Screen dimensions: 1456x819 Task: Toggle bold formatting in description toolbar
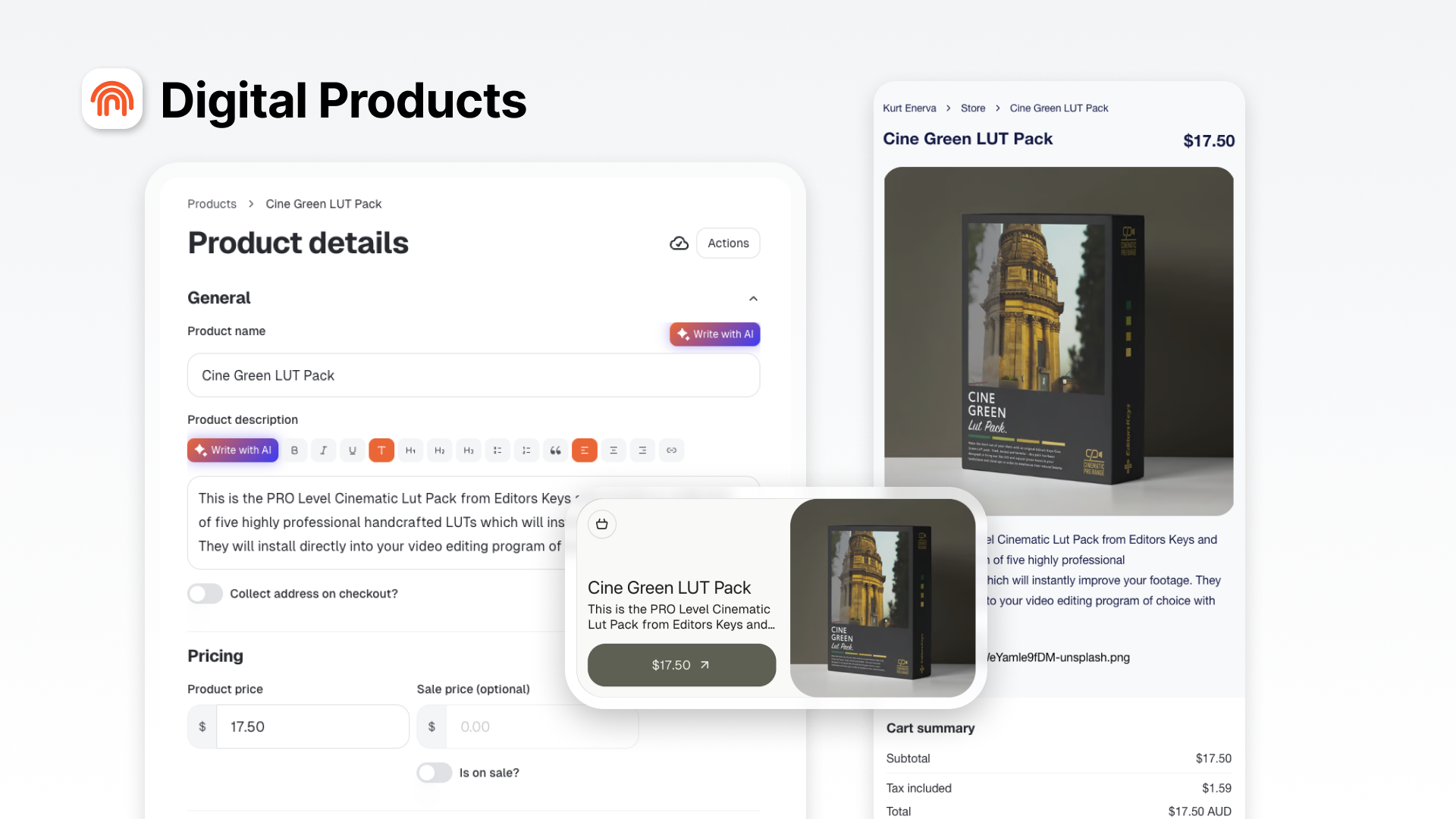coord(294,450)
